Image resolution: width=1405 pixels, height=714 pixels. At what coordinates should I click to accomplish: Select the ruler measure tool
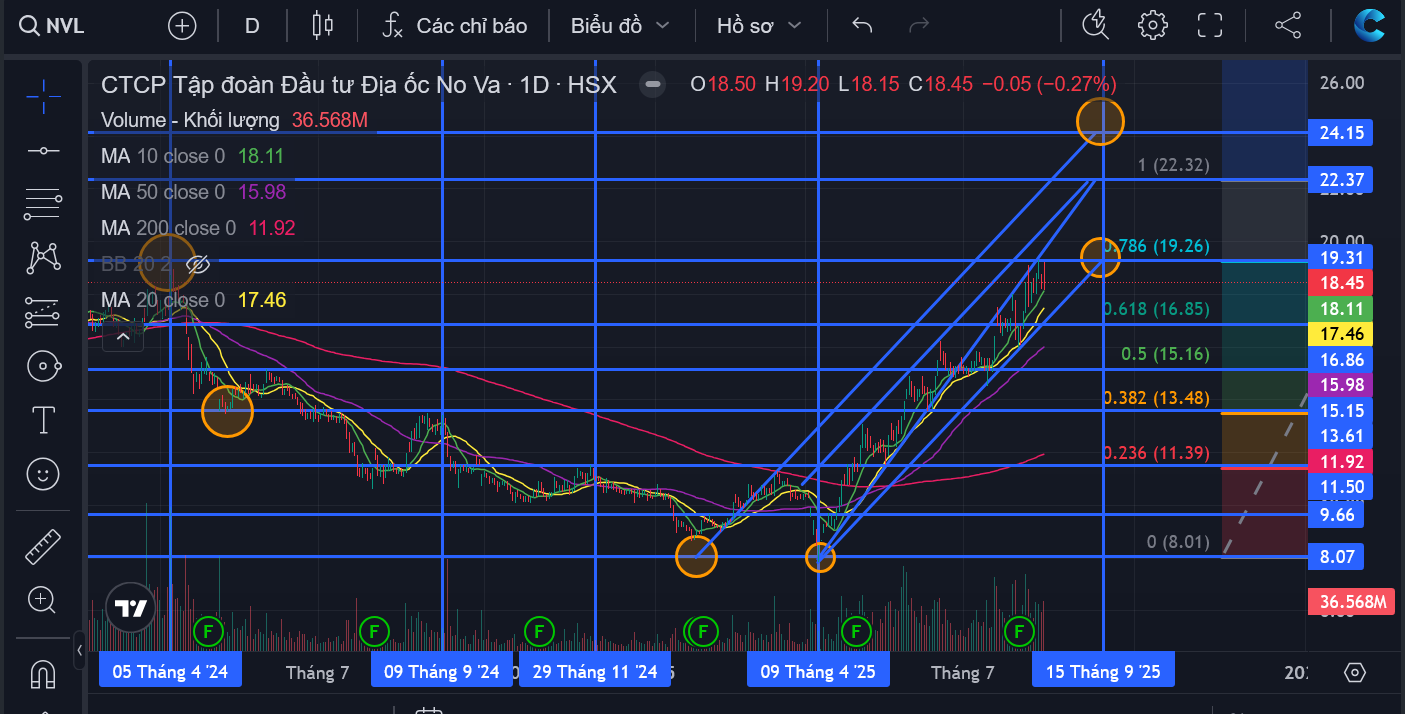click(43, 547)
